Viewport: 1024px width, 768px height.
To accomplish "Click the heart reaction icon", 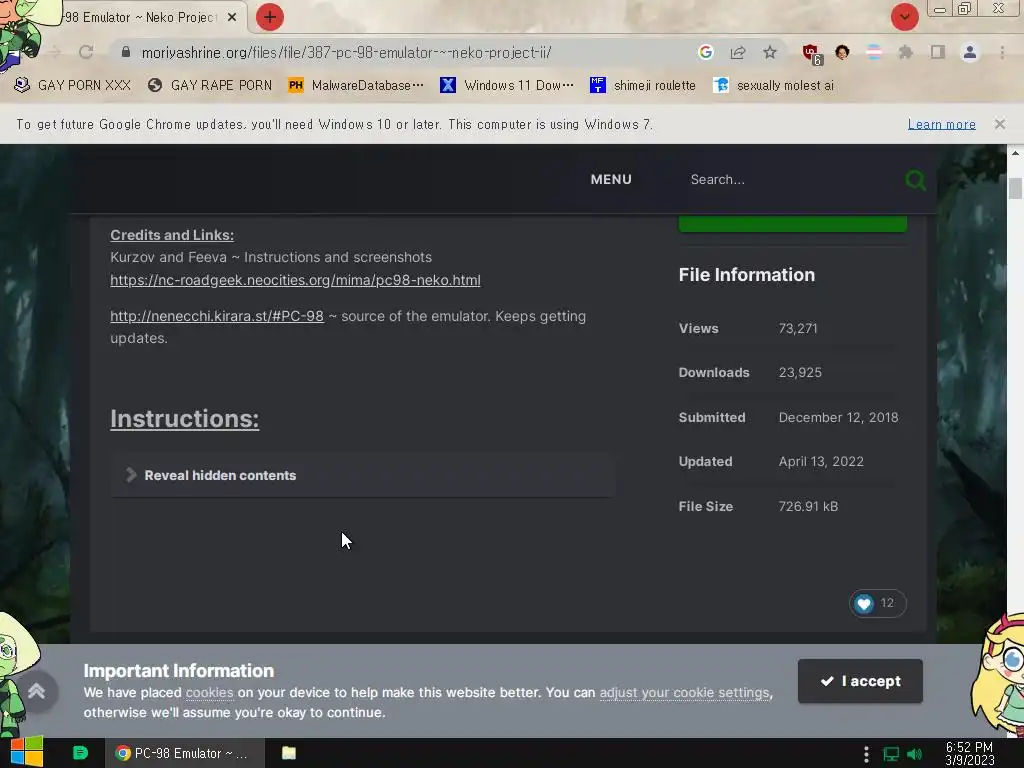I will coord(863,603).
